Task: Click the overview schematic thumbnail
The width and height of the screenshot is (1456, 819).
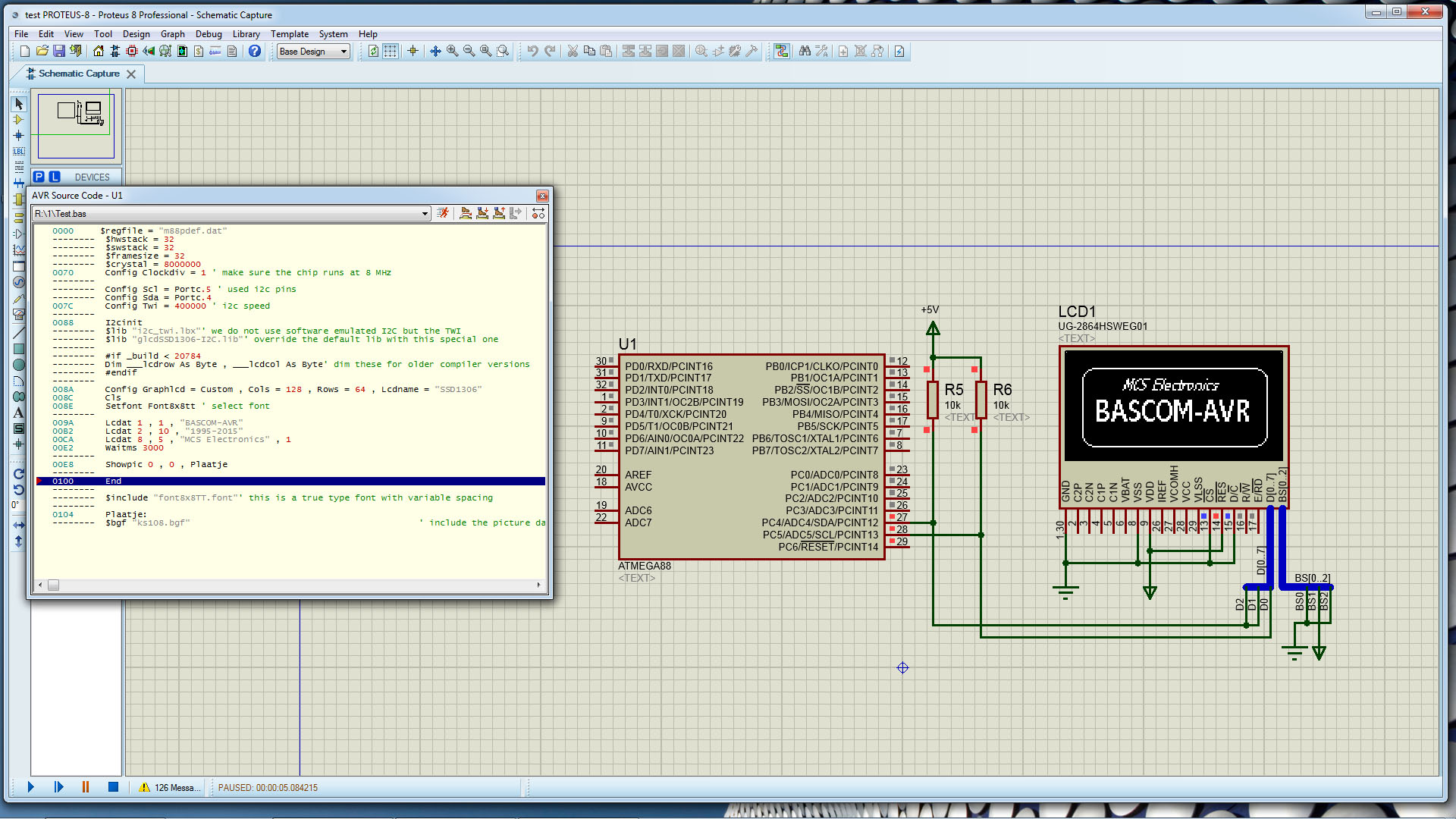Action: click(76, 126)
